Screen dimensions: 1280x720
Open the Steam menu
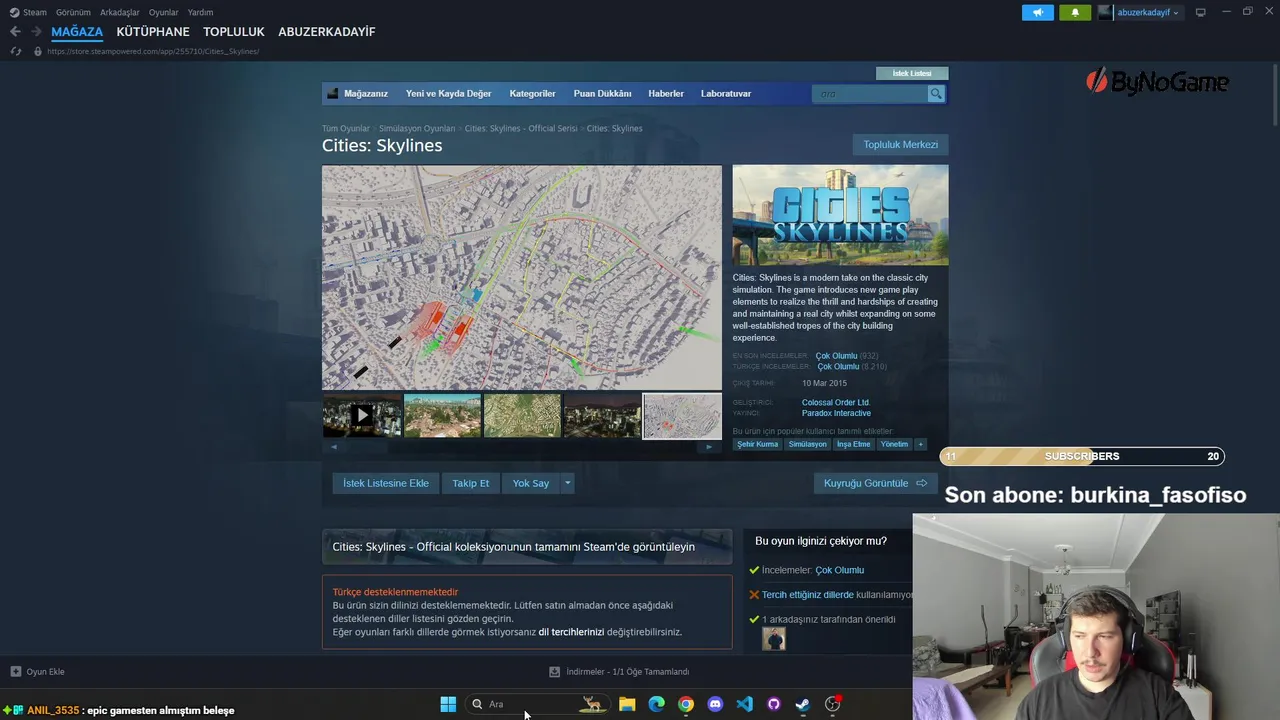point(35,12)
